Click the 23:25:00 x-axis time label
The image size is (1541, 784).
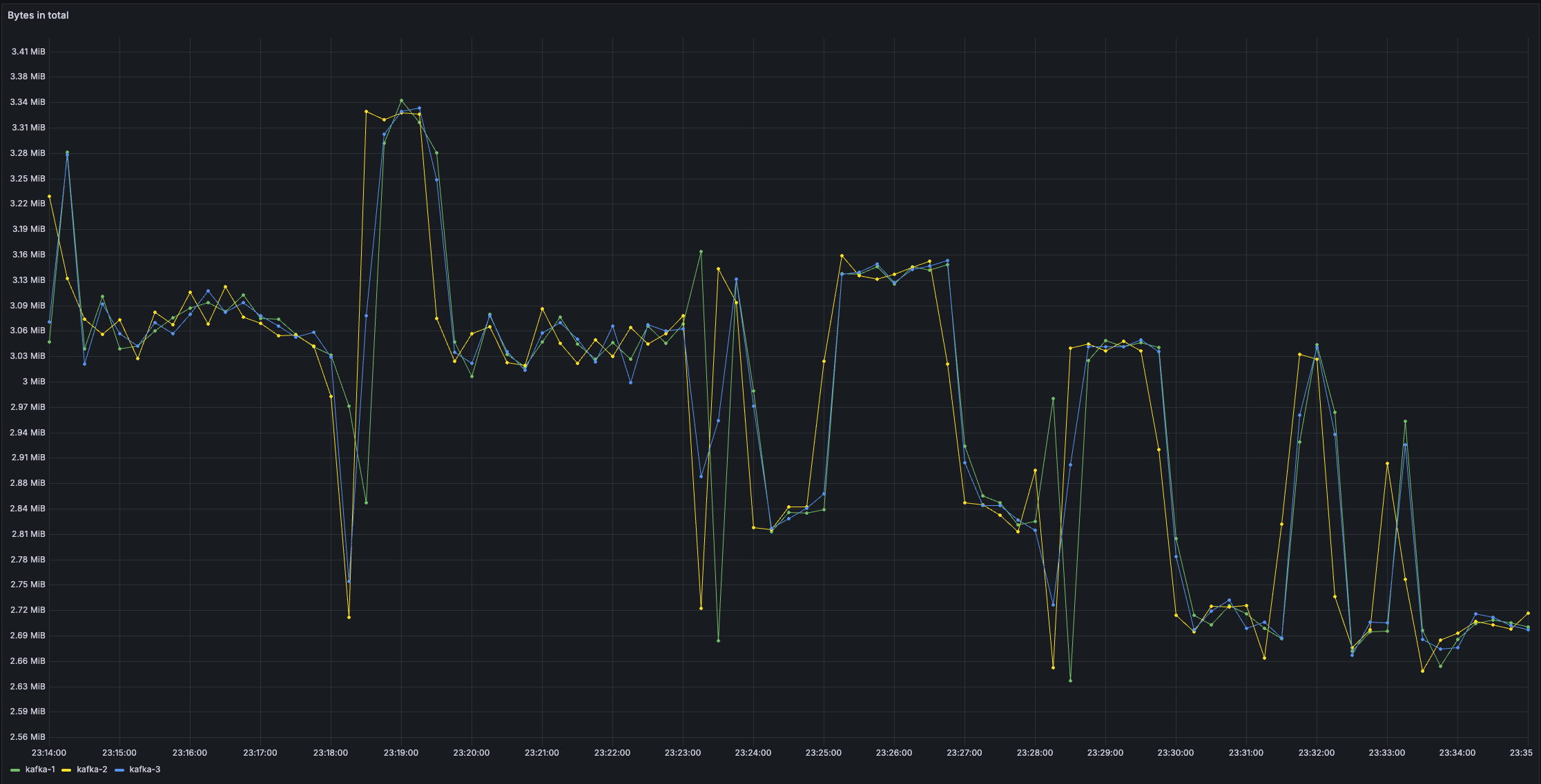click(x=823, y=752)
